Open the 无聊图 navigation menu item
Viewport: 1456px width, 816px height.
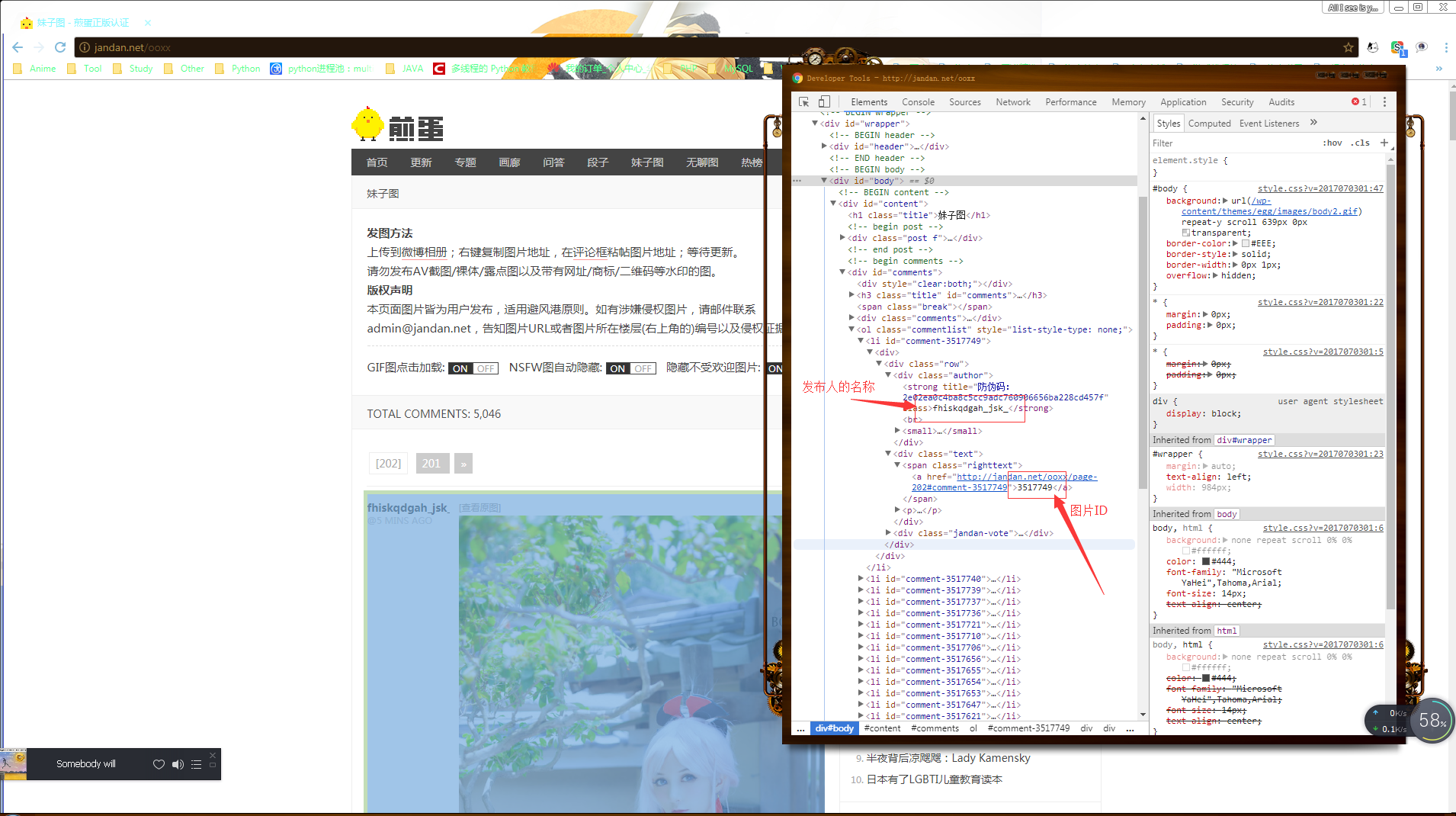(702, 162)
